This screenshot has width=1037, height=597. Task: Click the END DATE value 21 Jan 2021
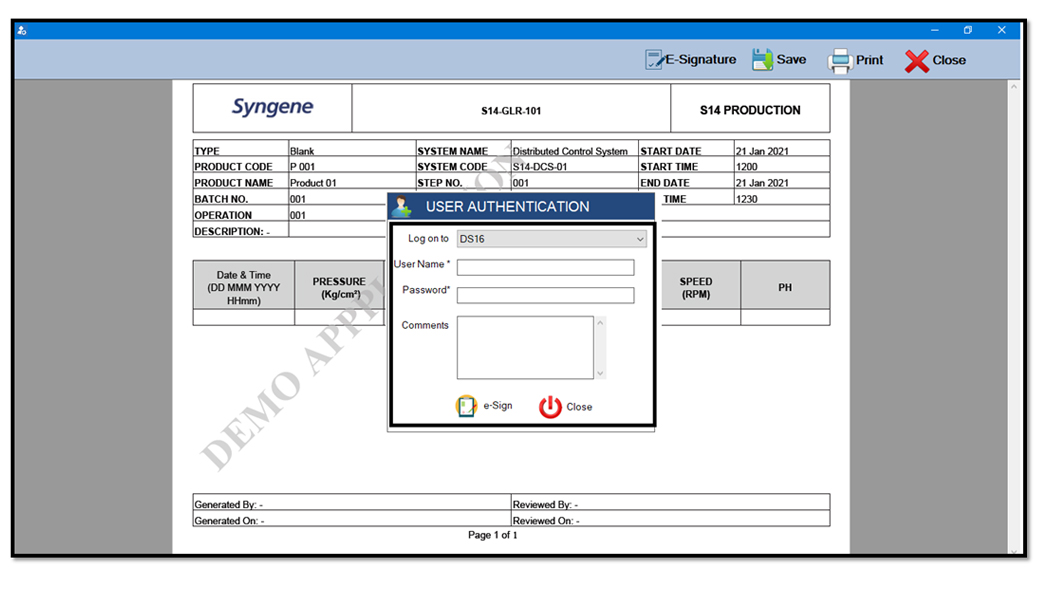(x=762, y=183)
